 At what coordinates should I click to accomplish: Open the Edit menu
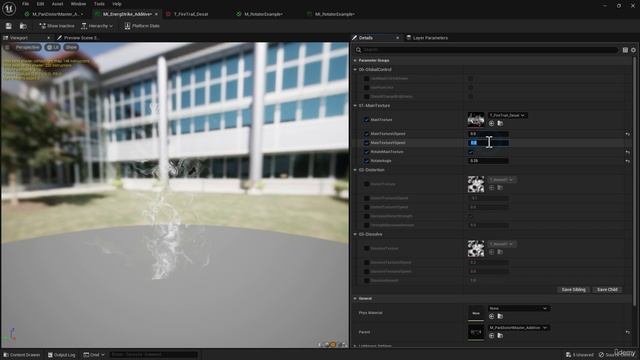pyautogui.click(x=40, y=4)
